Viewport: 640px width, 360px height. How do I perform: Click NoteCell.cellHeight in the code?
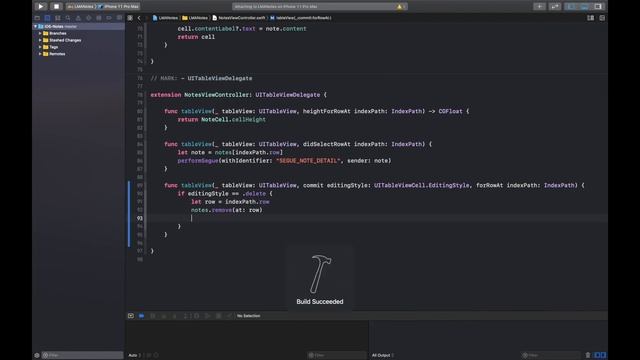click(233, 120)
